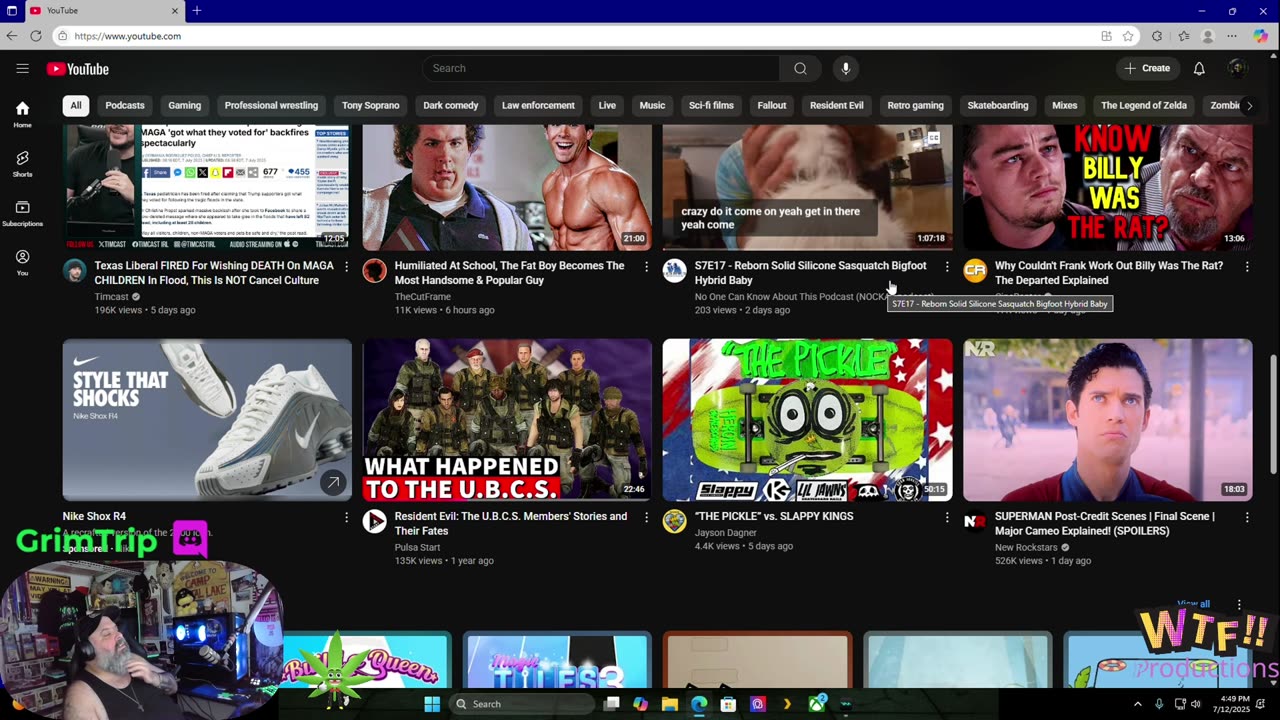Select the Skateboarding chip

pyautogui.click(x=997, y=105)
